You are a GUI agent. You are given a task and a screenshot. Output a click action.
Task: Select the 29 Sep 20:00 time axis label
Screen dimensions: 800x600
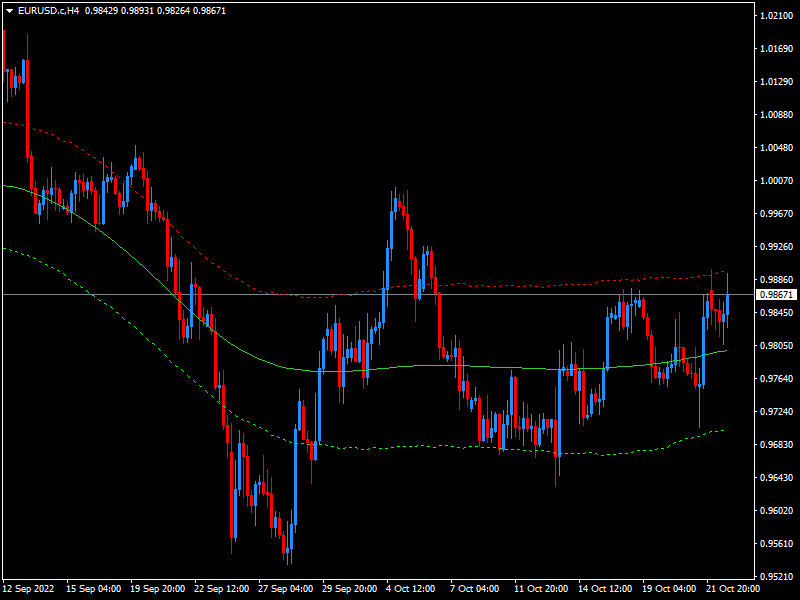[x=349, y=589]
